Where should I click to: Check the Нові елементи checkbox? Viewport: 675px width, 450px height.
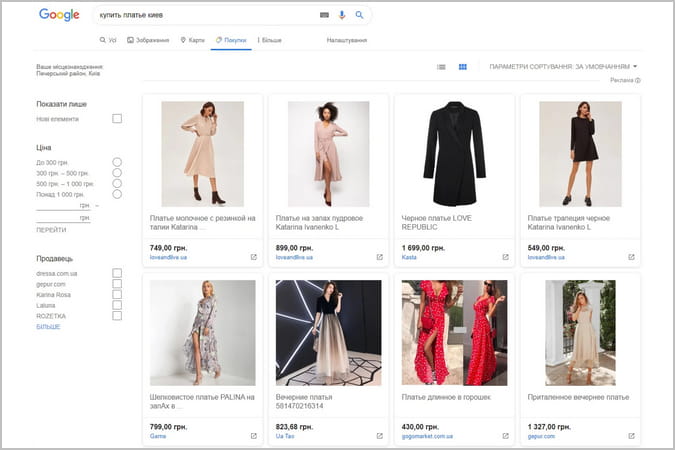point(117,118)
